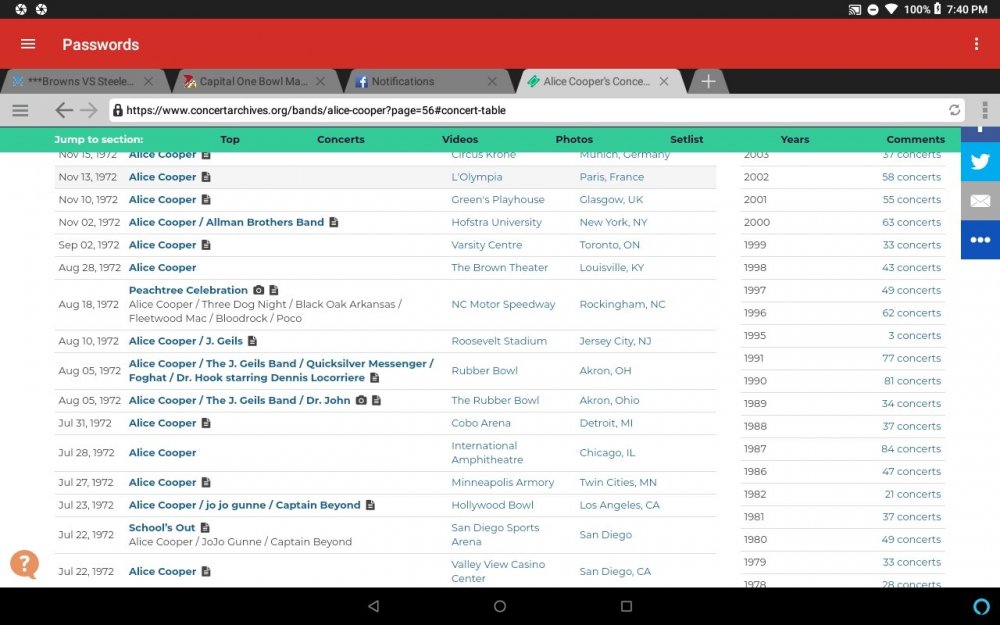
Task: View photos icon for Peachtree Celebration
Action: (x=258, y=290)
